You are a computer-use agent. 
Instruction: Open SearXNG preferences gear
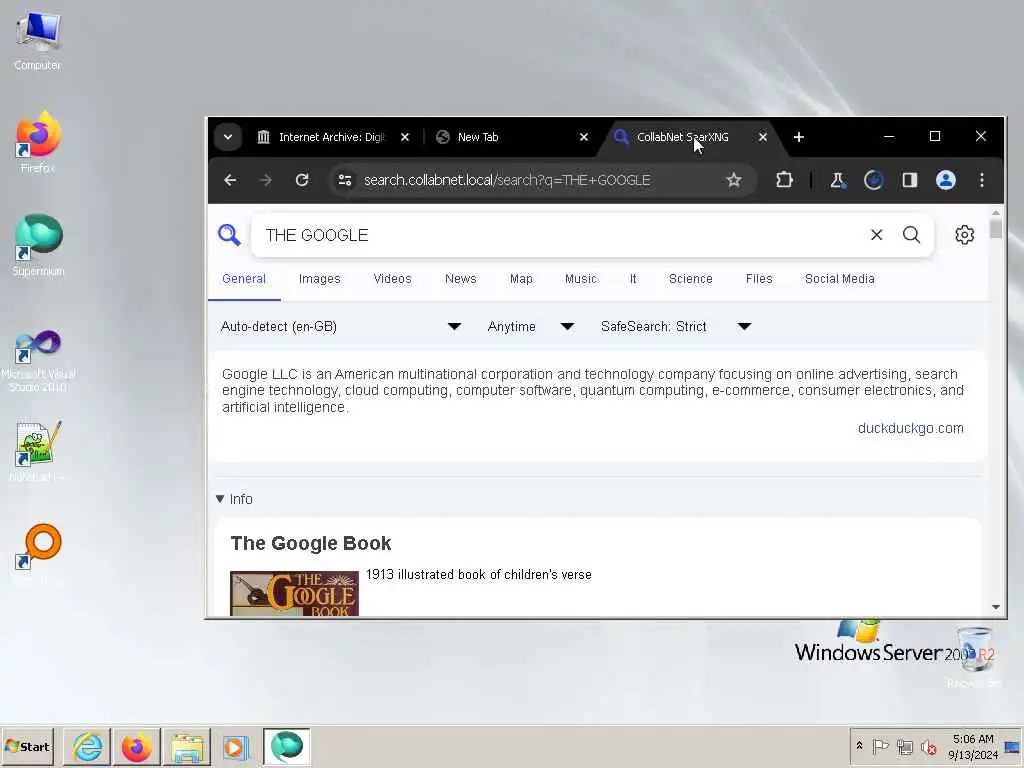[965, 234]
